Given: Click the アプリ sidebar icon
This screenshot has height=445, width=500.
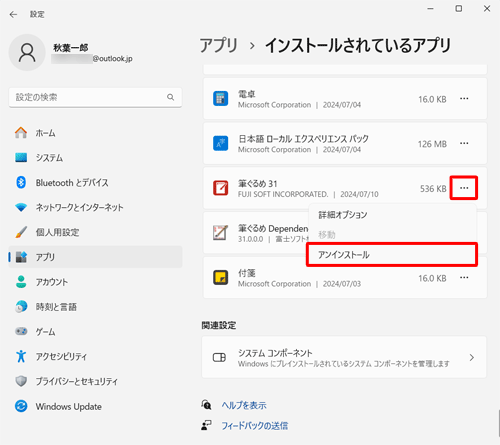Looking at the screenshot, I should tap(21, 257).
